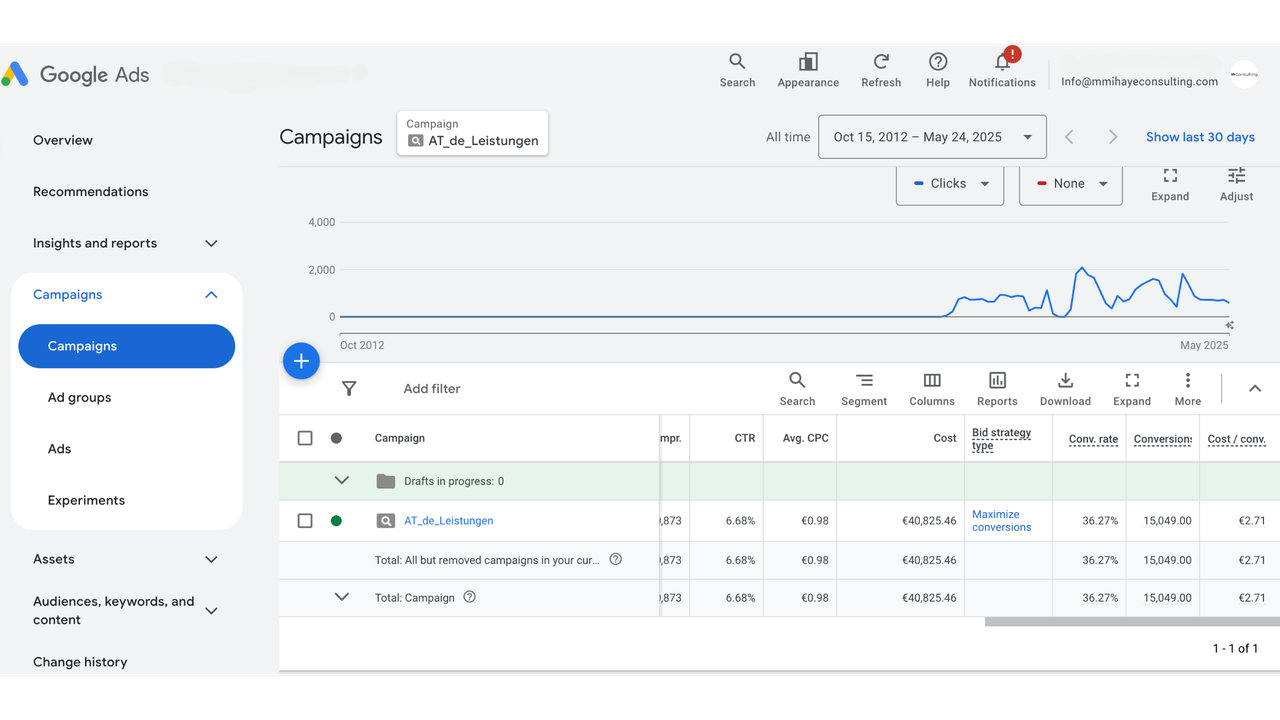Open the date range dropdown
The width and height of the screenshot is (1280, 720).
pyautogui.click(x=932, y=137)
